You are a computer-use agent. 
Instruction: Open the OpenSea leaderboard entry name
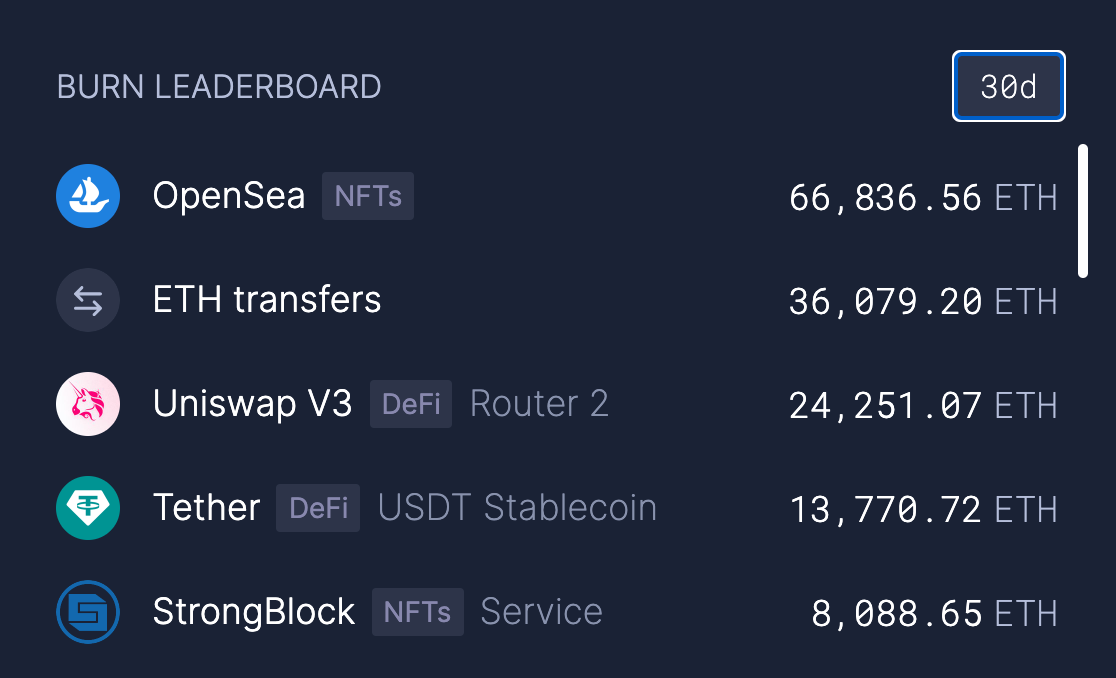pyautogui.click(x=228, y=196)
